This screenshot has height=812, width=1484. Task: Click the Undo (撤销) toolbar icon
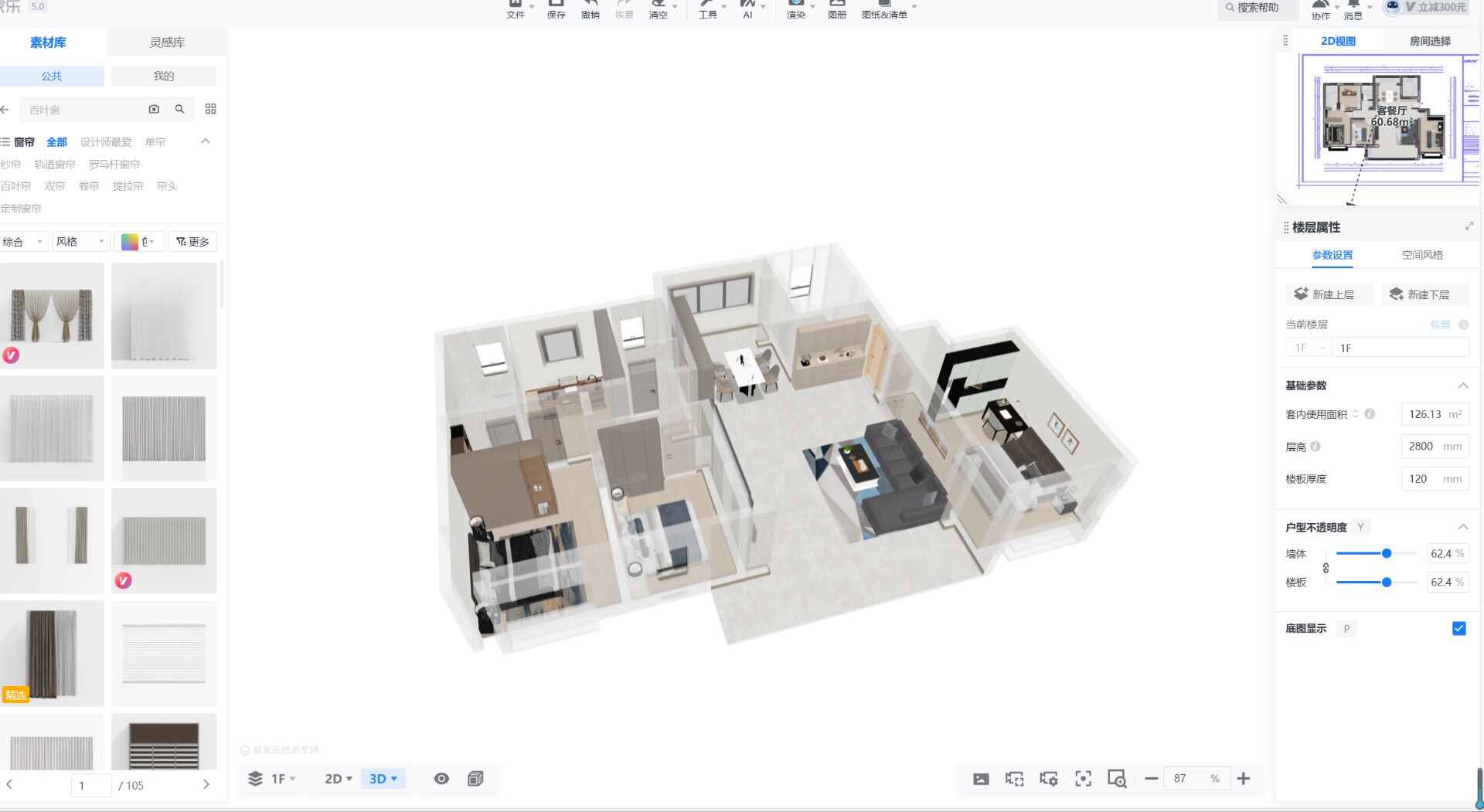(590, 8)
